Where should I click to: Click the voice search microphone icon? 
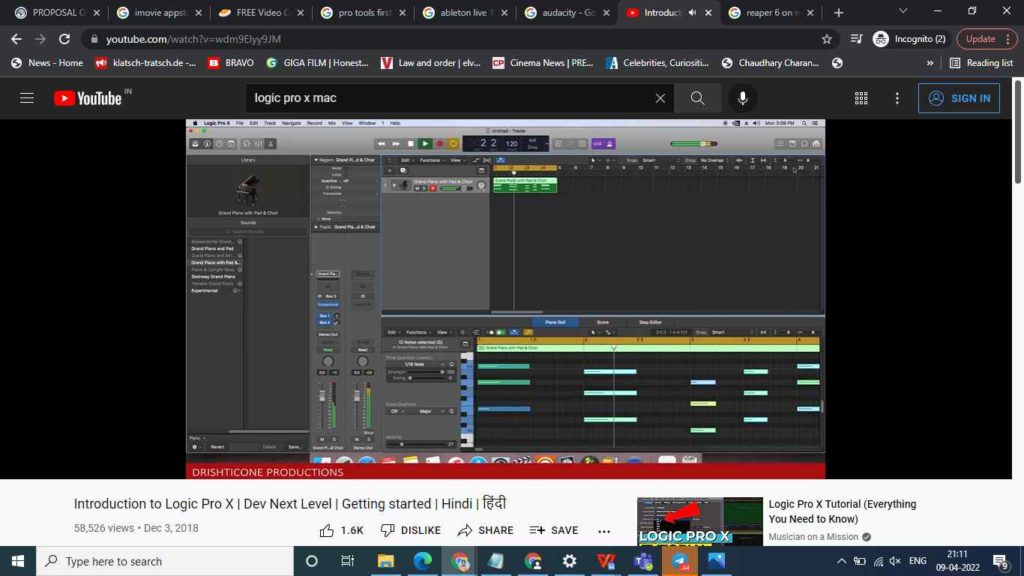(743, 98)
